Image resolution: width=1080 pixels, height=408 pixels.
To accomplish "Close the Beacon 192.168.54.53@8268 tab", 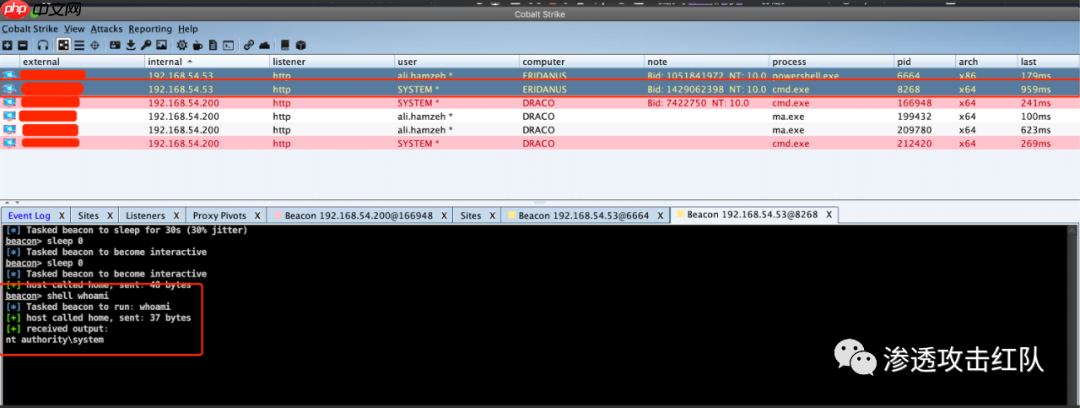I will (829, 214).
